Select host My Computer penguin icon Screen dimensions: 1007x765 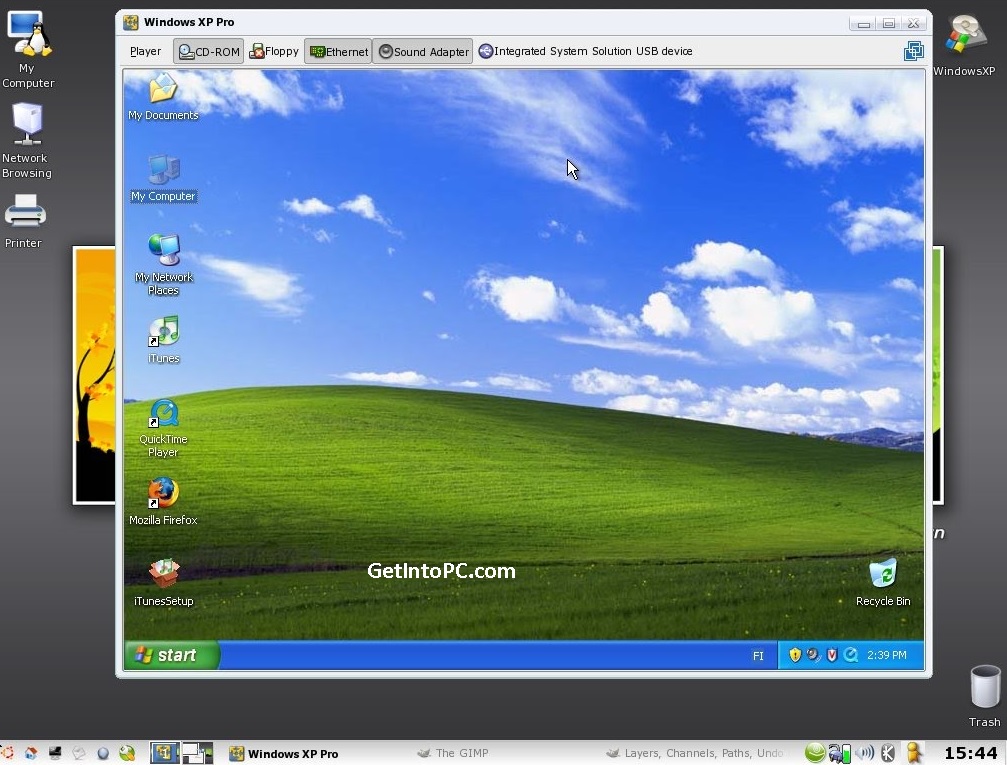[x=28, y=50]
